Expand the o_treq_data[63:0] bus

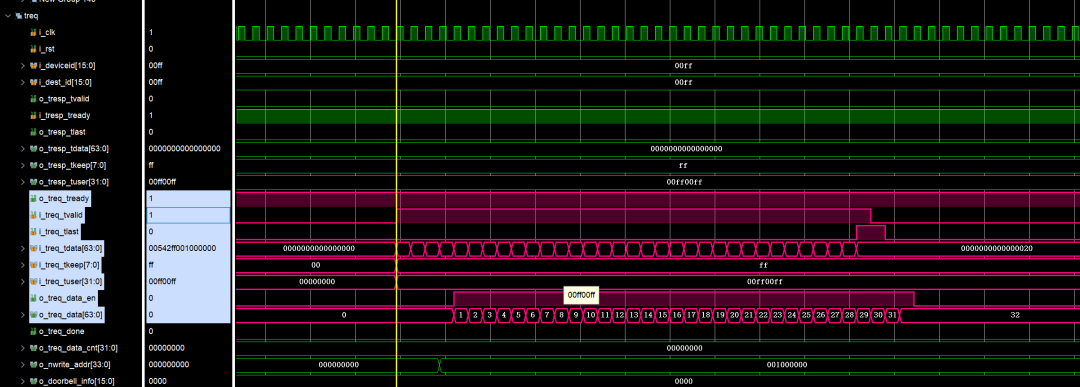[23, 315]
